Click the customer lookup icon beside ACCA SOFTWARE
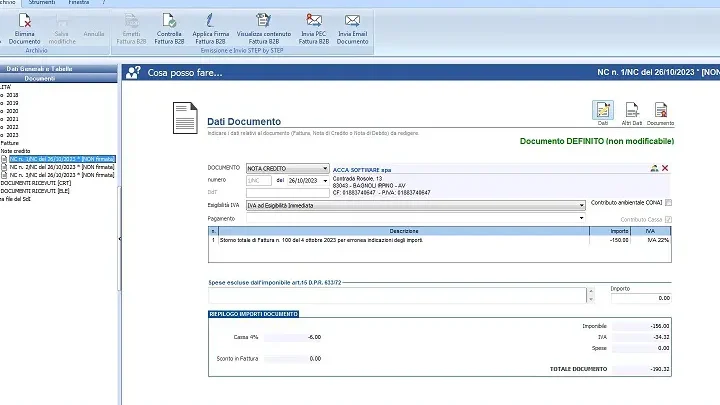This screenshot has height=405, width=720. click(x=654, y=169)
